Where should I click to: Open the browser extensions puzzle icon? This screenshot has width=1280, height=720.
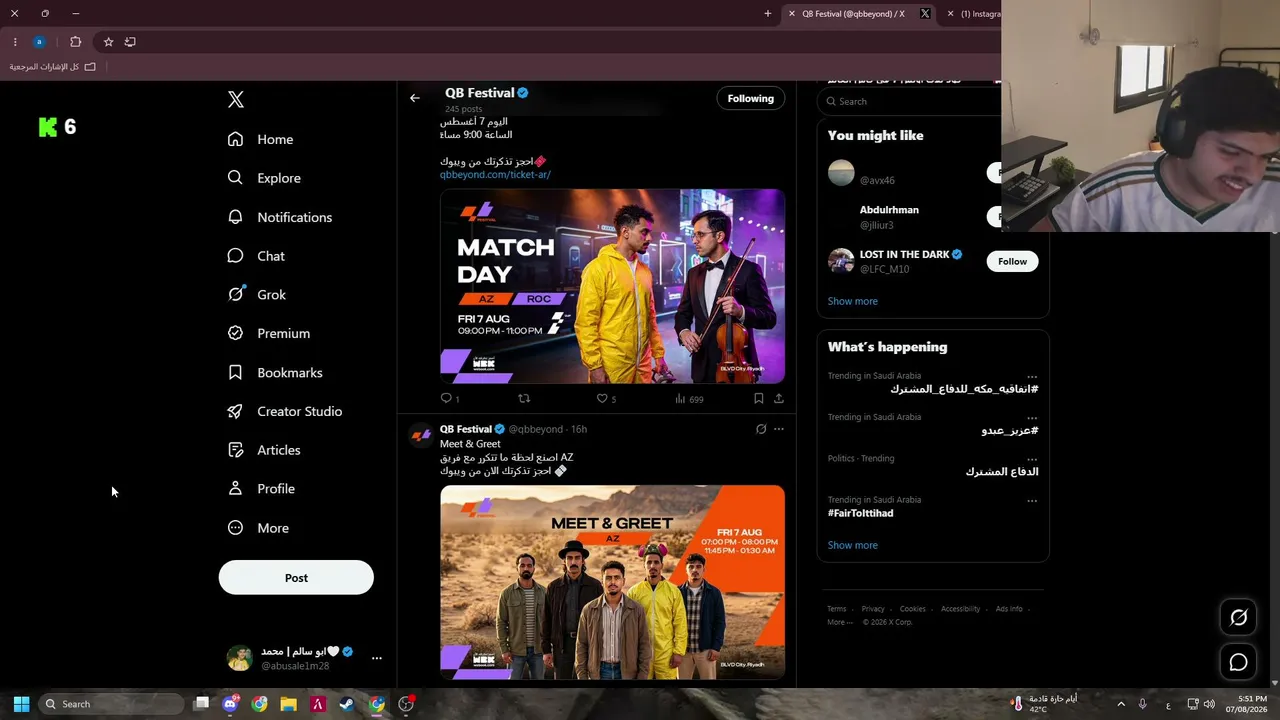(75, 42)
